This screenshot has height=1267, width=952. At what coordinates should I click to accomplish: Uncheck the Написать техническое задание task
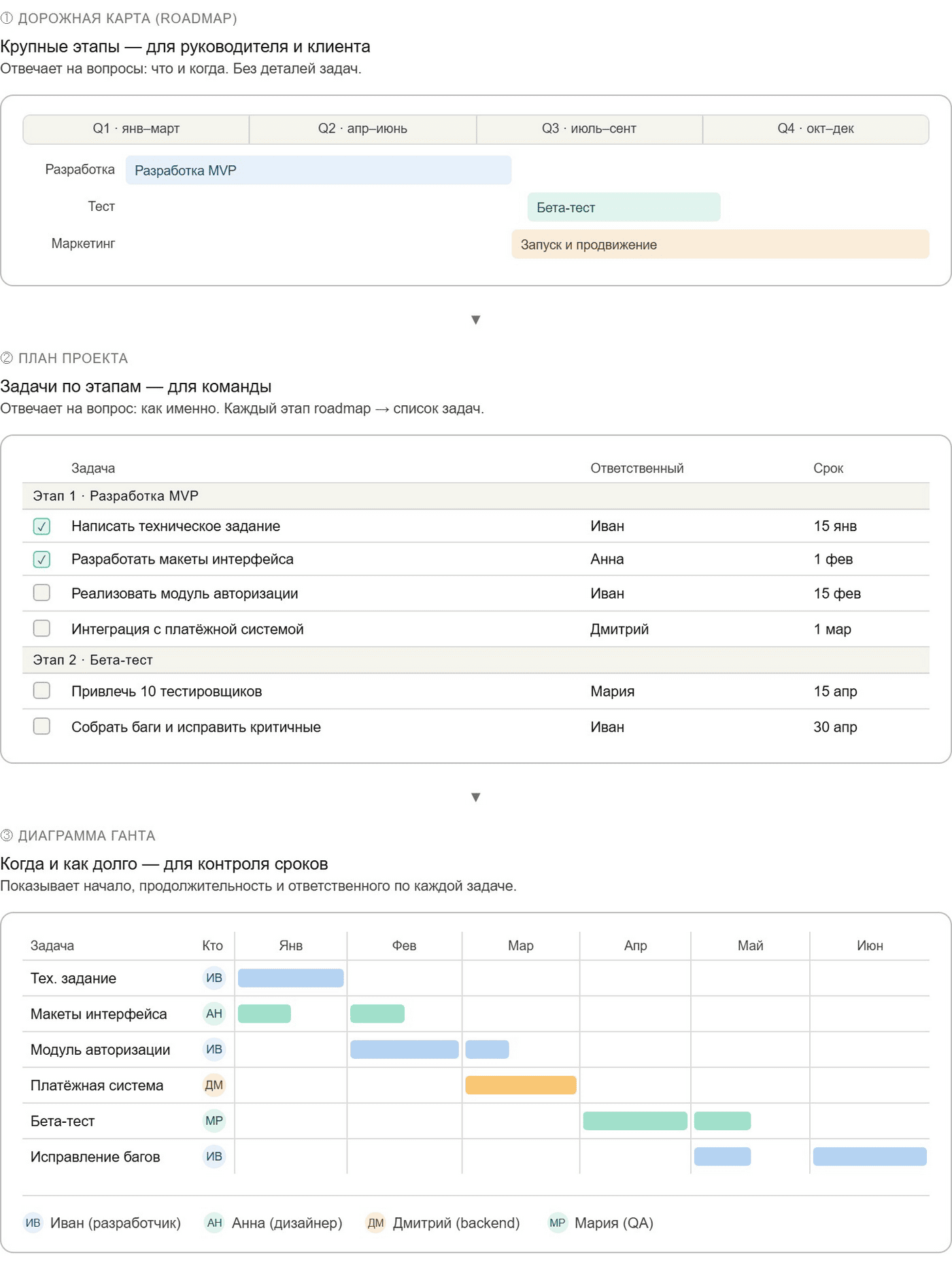coord(41,526)
